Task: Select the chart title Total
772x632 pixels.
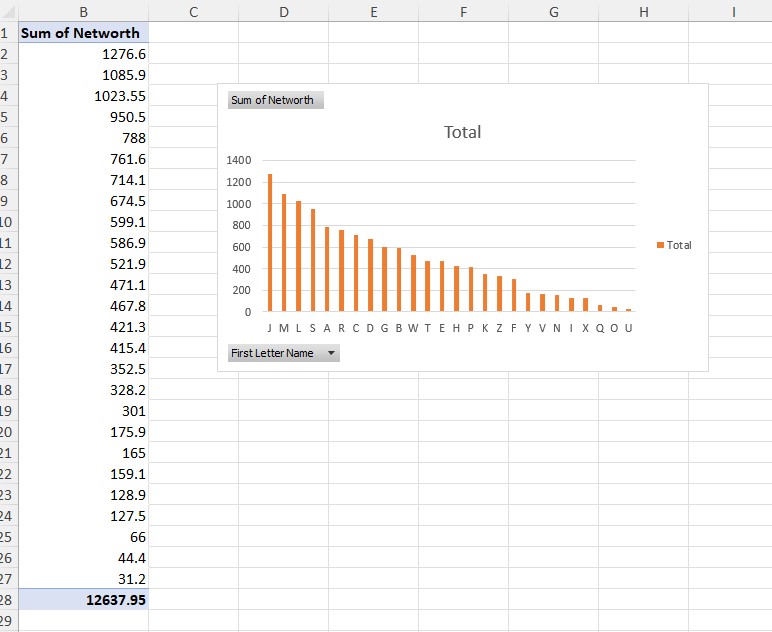Action: [x=462, y=132]
